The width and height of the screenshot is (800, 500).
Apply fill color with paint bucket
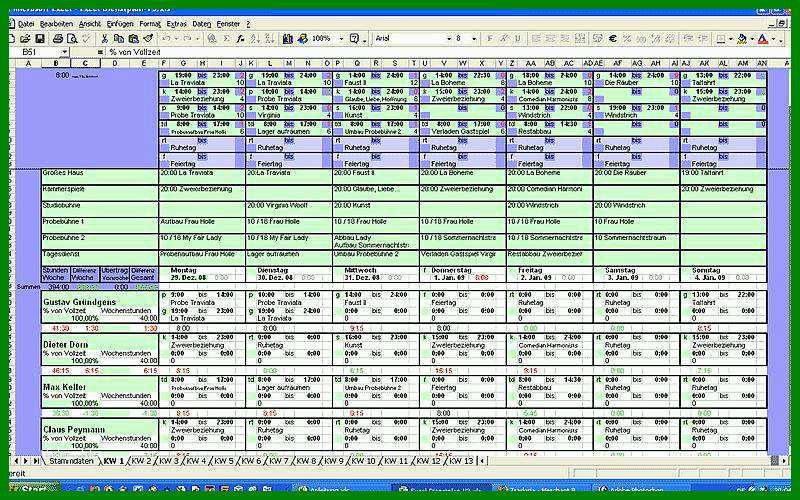coord(742,39)
